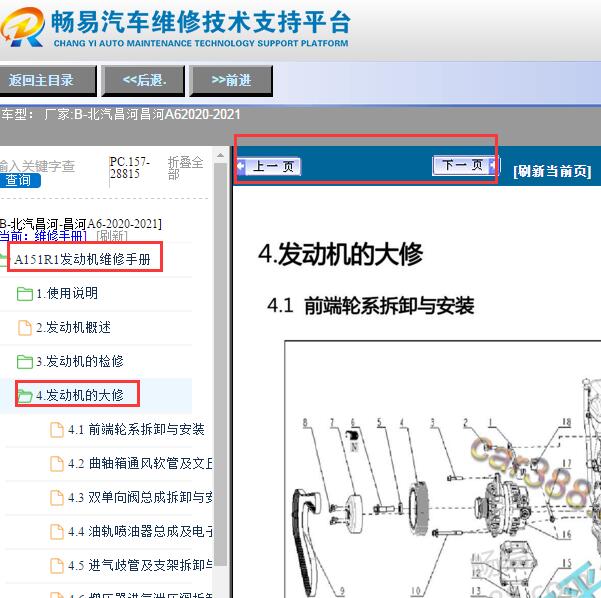Open 4.5 进气歧管及支架拆卸 entry
This screenshot has width=601, height=598.
point(140,565)
